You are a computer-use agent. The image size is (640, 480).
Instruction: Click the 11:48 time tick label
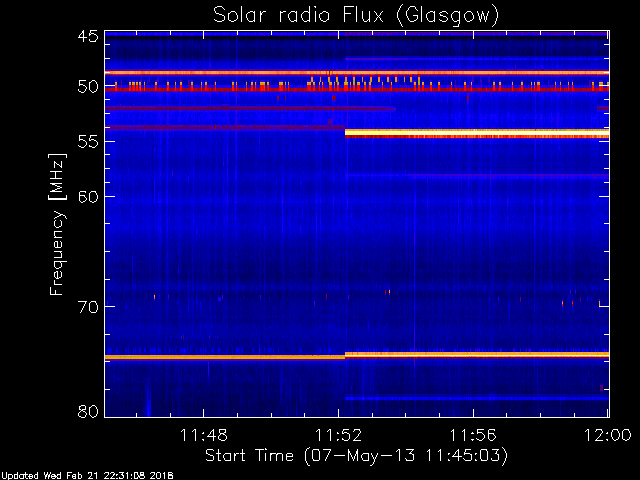tap(204, 435)
